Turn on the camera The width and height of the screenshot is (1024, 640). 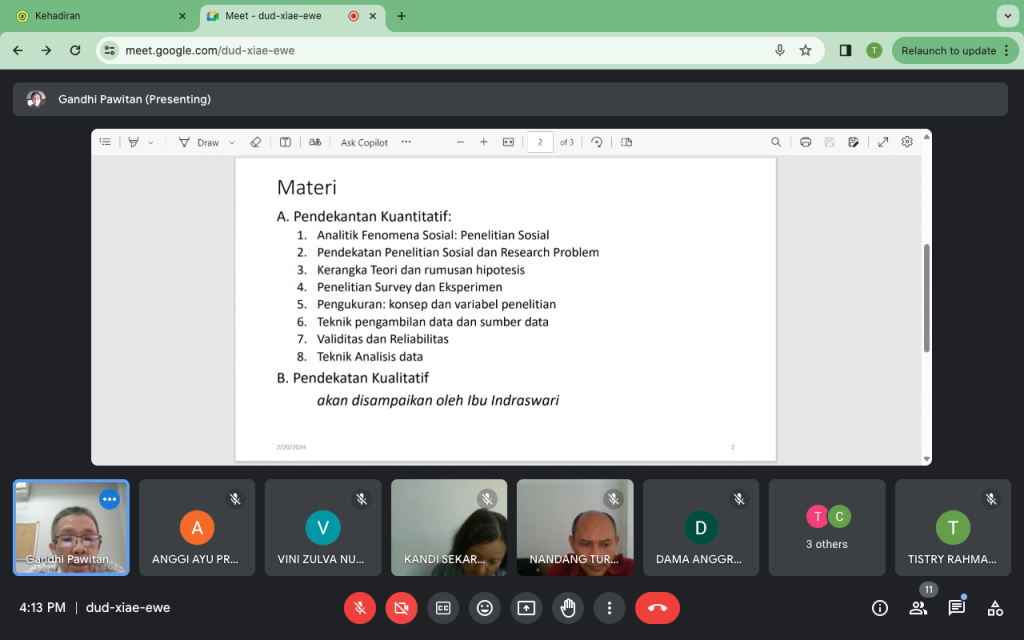tap(401, 607)
